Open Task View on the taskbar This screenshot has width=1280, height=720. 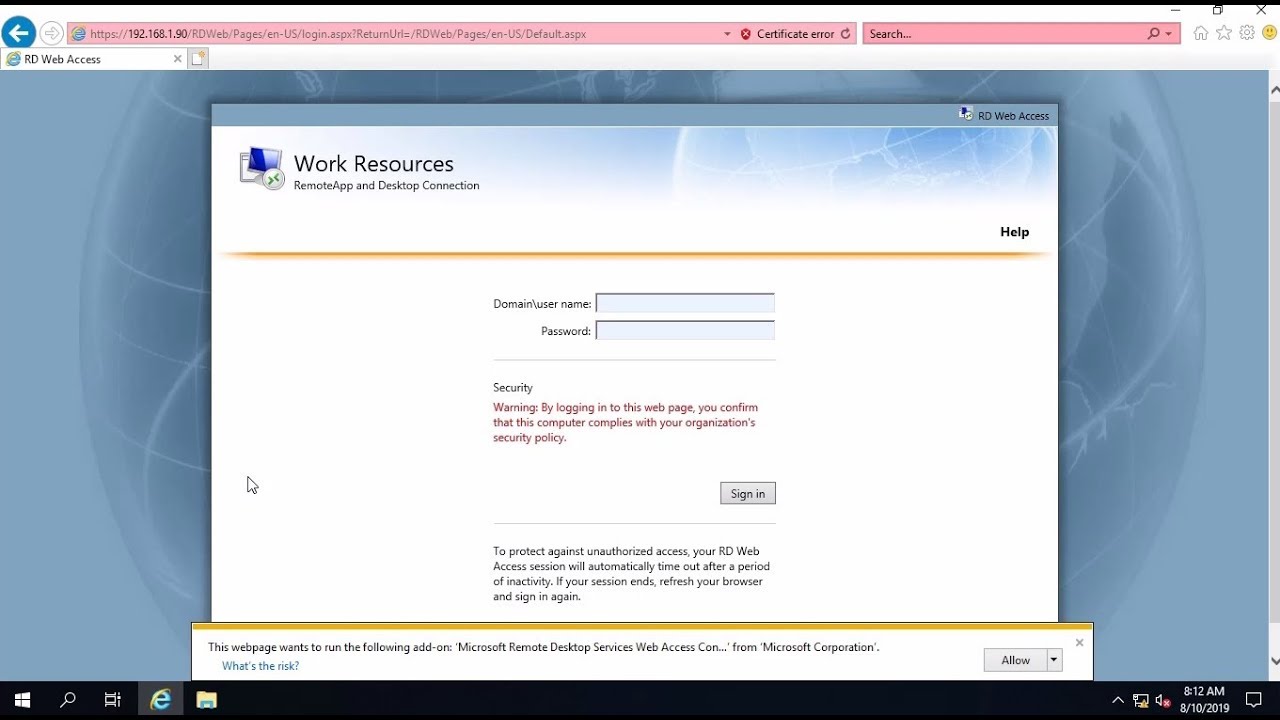pos(113,700)
